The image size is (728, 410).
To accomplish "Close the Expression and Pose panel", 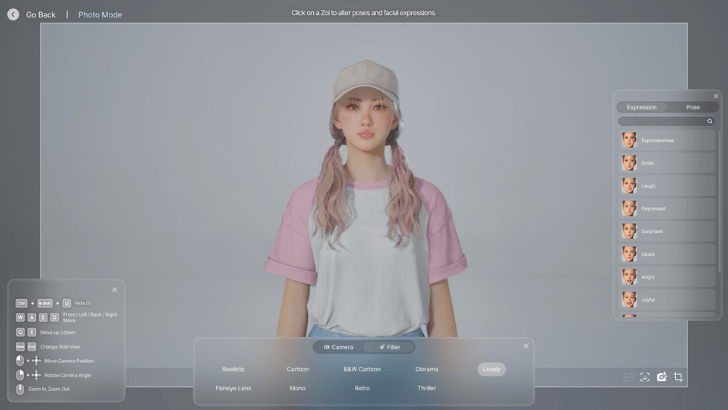I will pyautogui.click(x=715, y=96).
